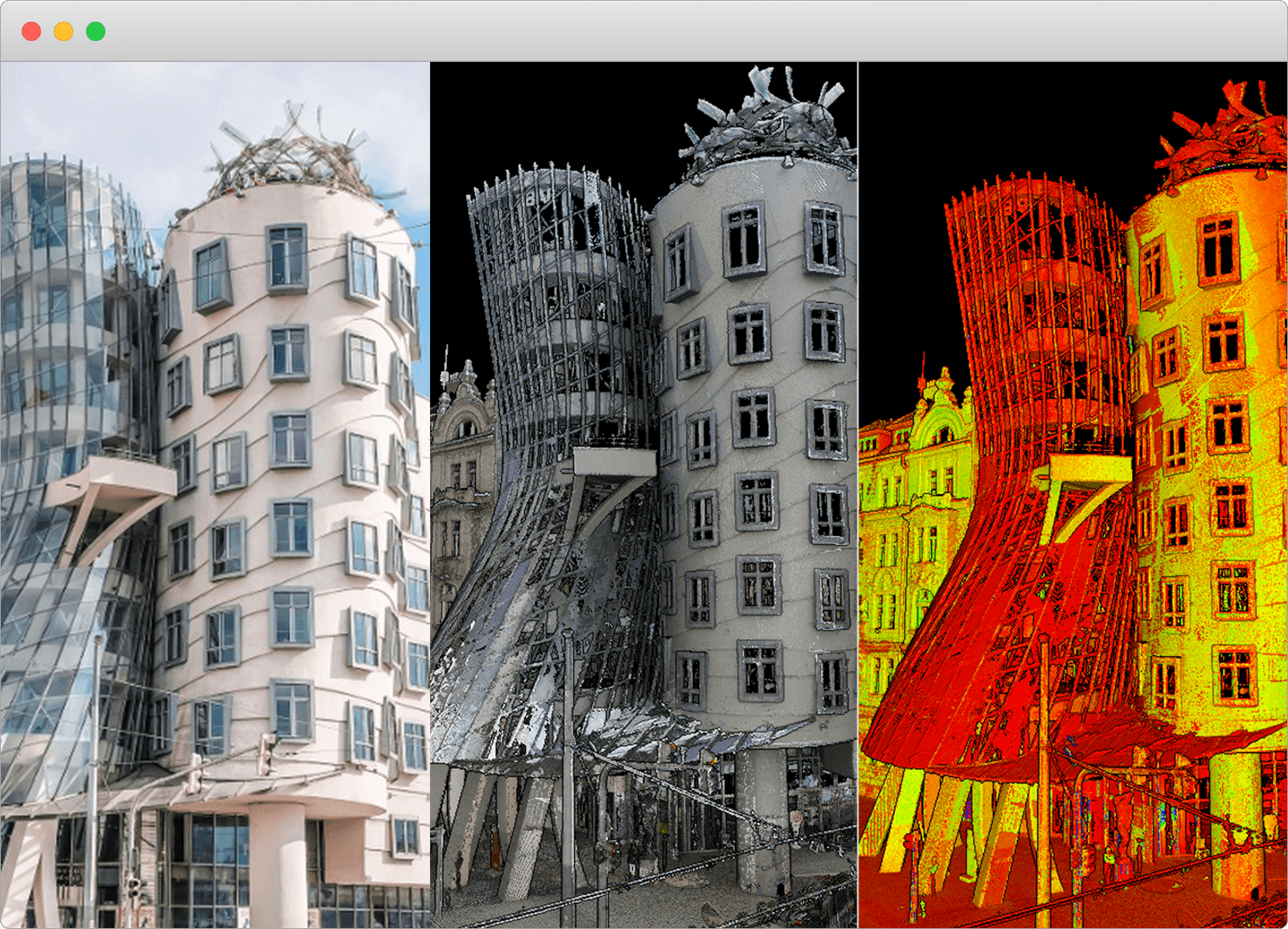Select the original color photograph panel

(x=215, y=494)
